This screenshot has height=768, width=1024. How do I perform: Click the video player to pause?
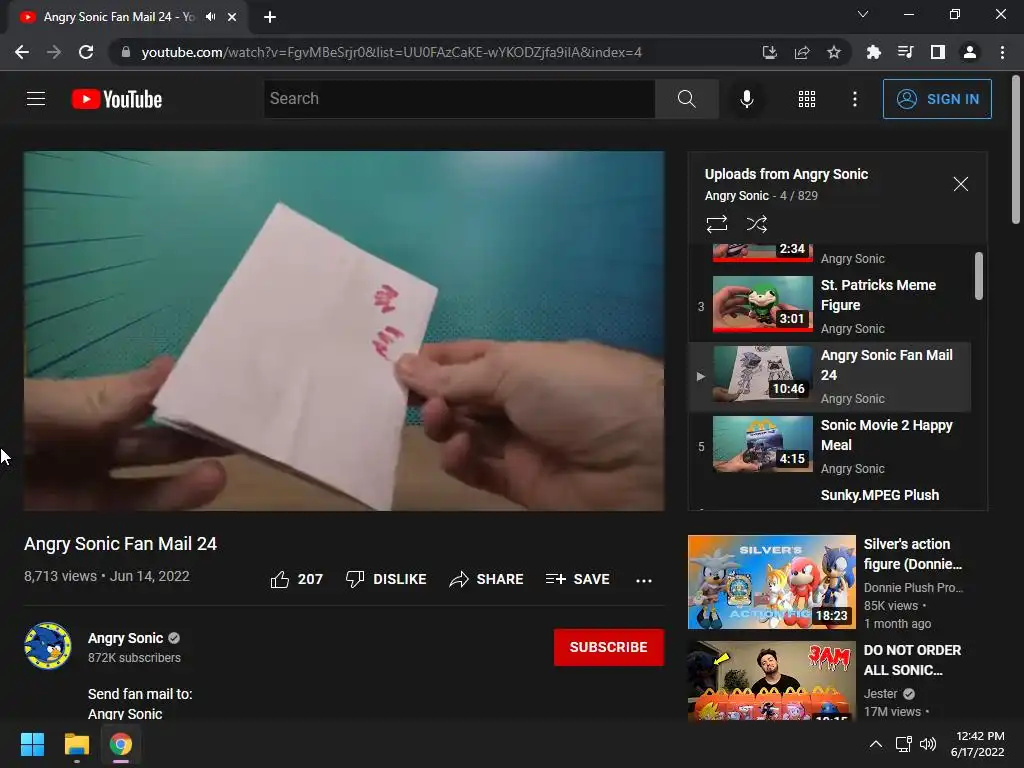tap(344, 330)
